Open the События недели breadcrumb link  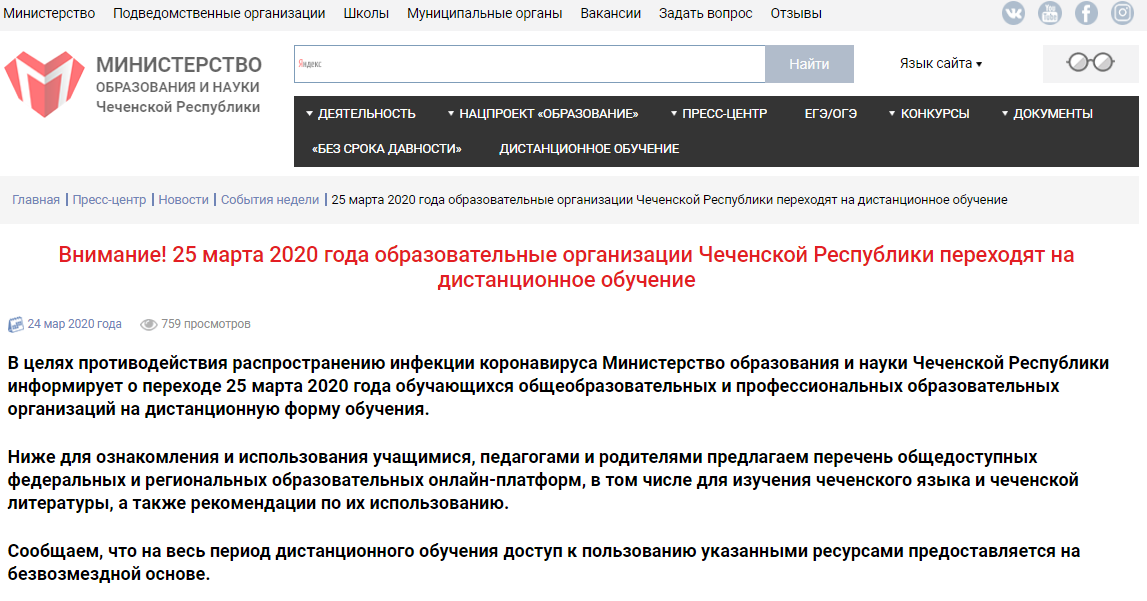pyautogui.click(x=270, y=199)
